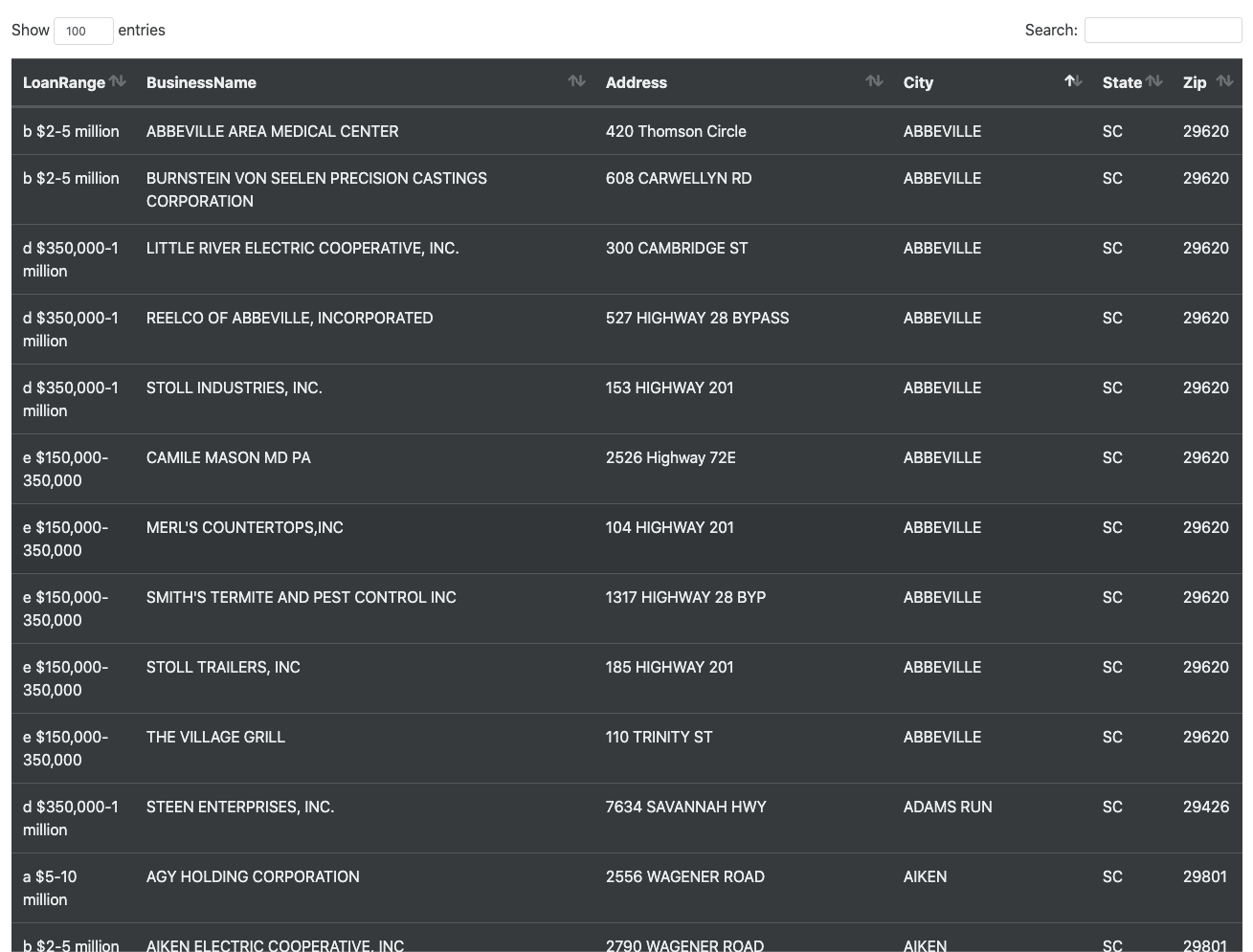Click zip 29801 in AGY HOLDING row
This screenshot has width=1253, height=952.
click(1205, 876)
